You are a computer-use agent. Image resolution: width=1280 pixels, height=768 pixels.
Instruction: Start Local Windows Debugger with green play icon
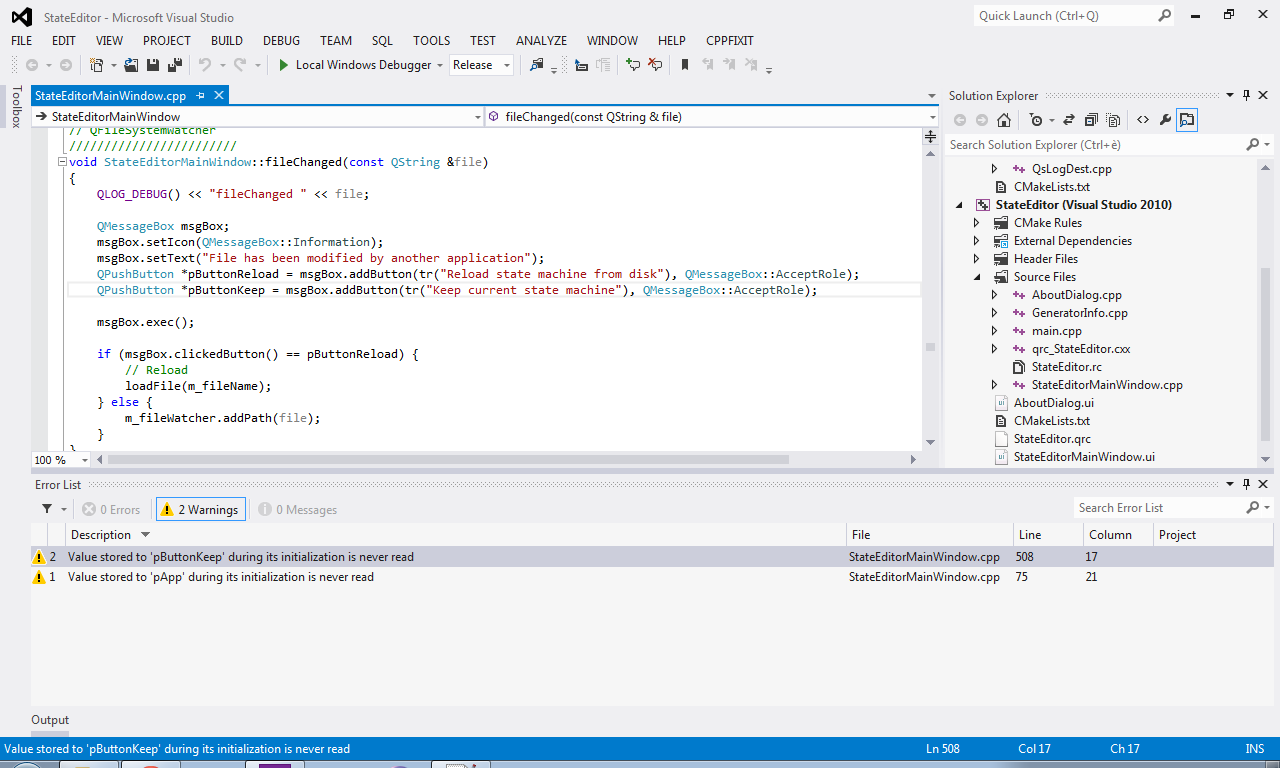(x=284, y=65)
